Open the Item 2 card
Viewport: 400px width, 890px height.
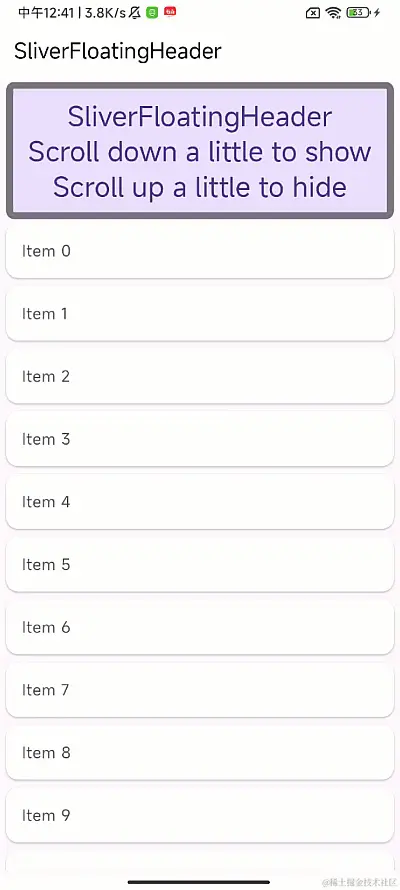(x=200, y=376)
